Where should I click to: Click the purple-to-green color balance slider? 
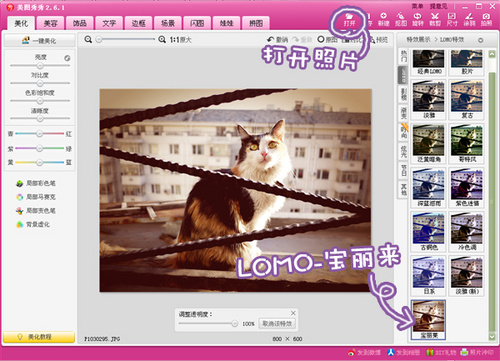(39, 148)
